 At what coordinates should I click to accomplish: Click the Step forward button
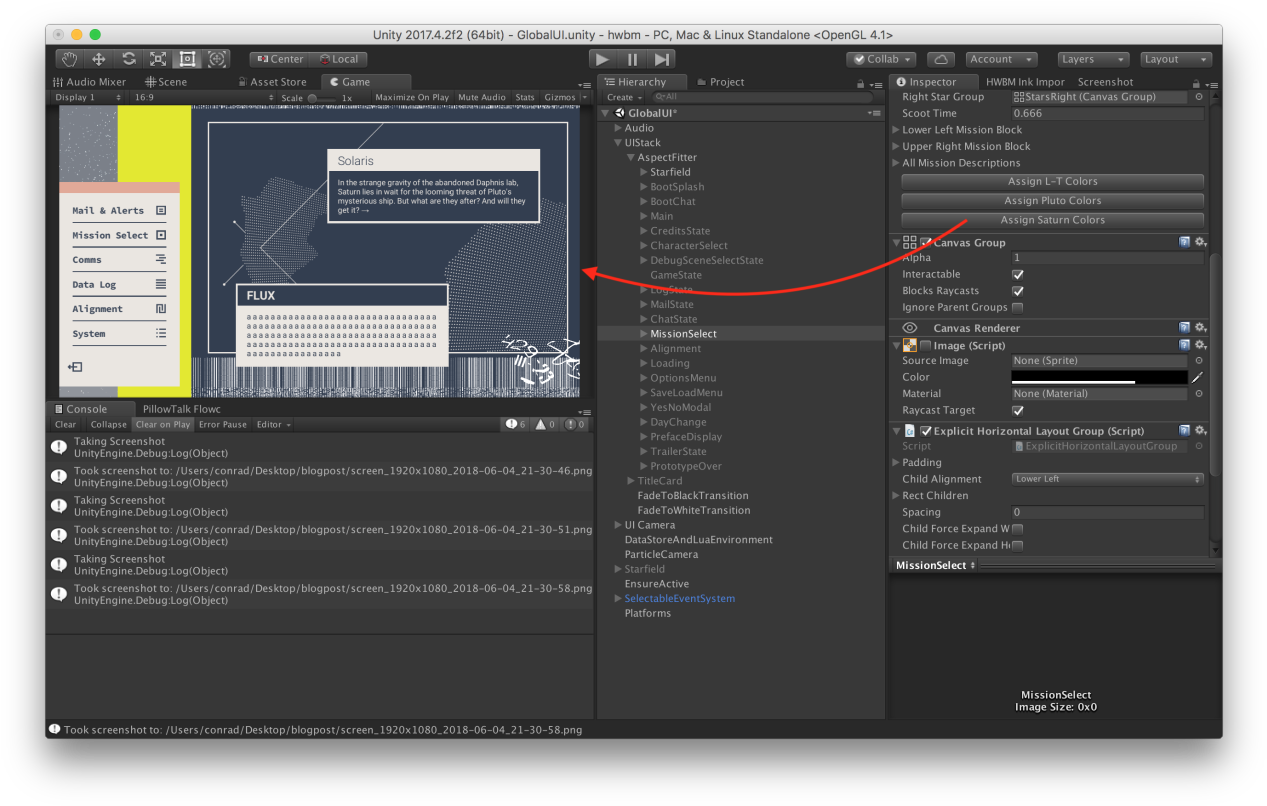pyautogui.click(x=662, y=60)
